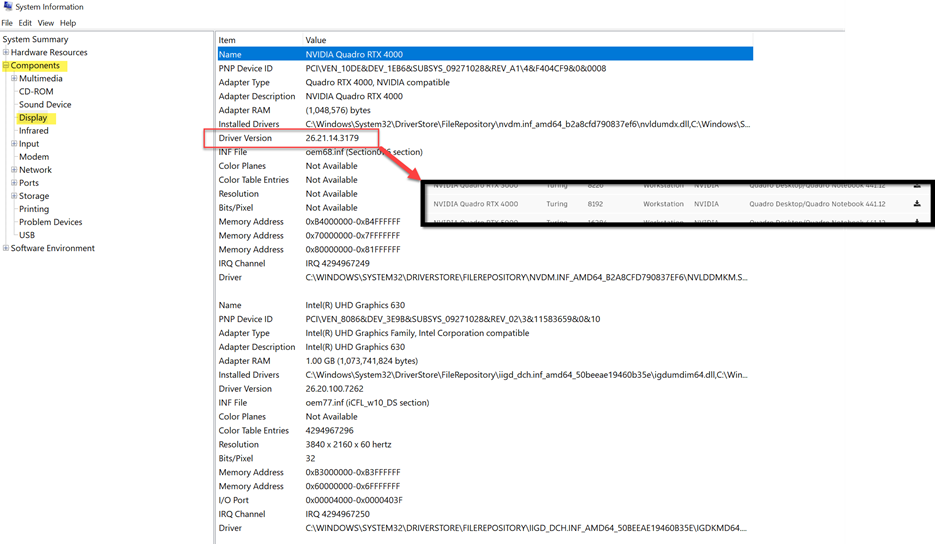Select Sound Device in the tree
Viewport: 935px width, 544px height.
[45, 104]
